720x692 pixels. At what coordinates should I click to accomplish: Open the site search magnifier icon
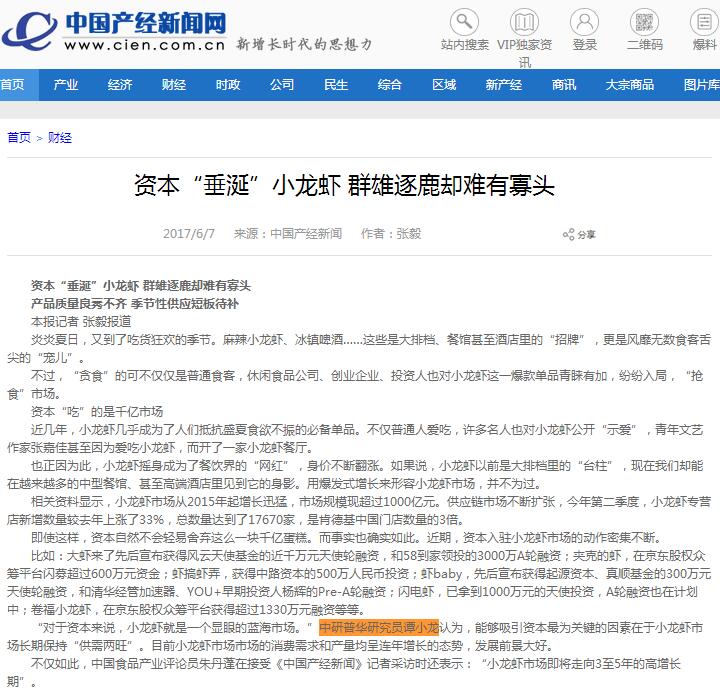(464, 22)
